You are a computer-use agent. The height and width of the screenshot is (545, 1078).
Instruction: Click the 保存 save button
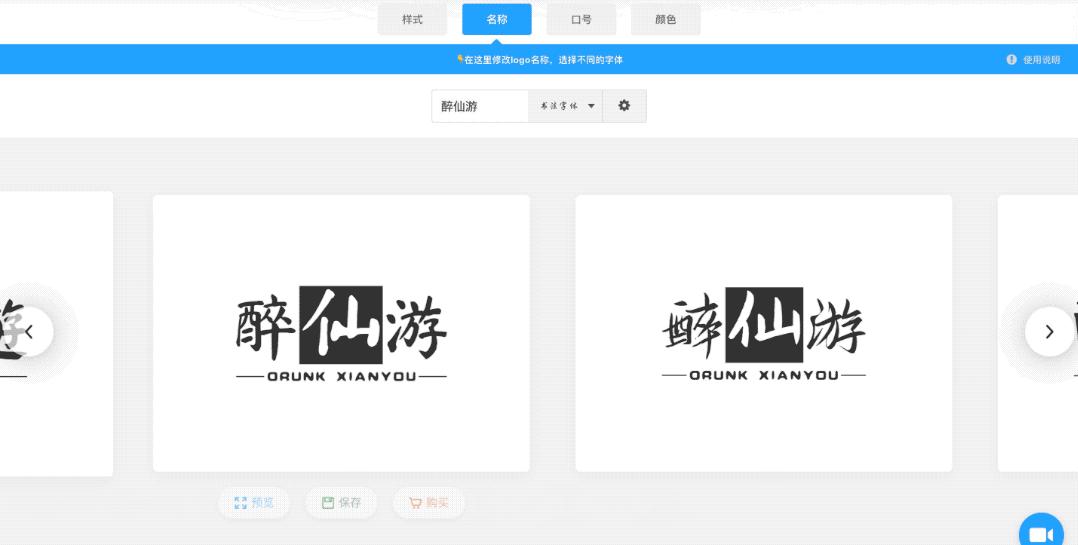(341, 503)
